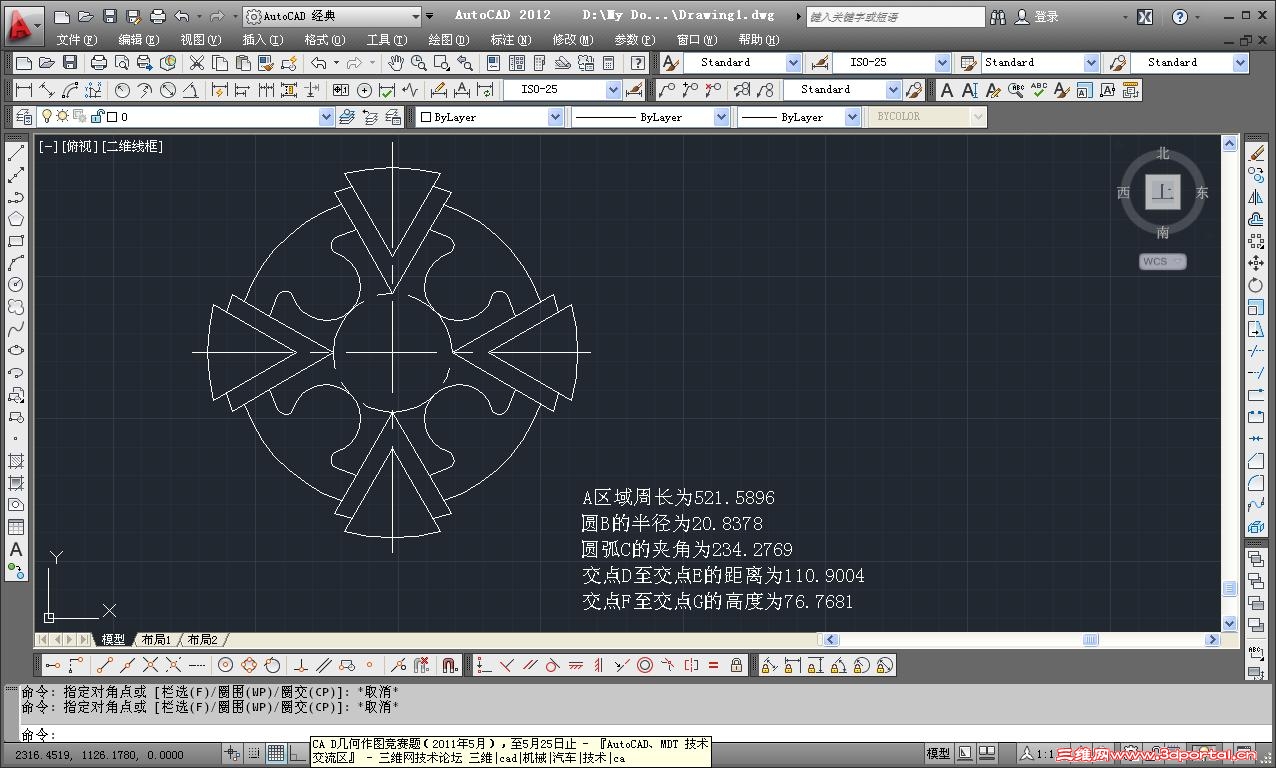Screen dimensions: 1276x768
Task: Select the Linear dimension tool
Action: point(24,90)
